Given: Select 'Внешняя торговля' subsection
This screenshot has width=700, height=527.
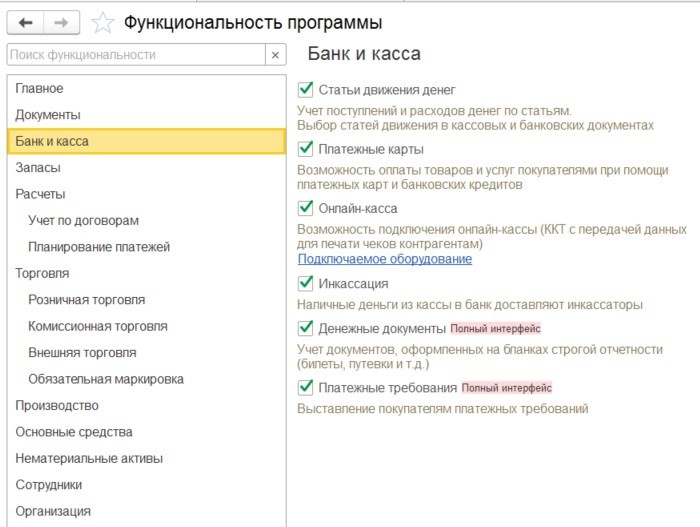Looking at the screenshot, I should [146, 352].
